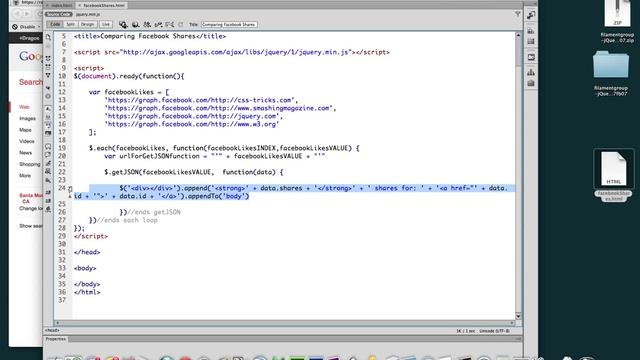This screenshot has height=360, width=640.
Task: Click the Refresh Design View icon
Action: coord(181,24)
